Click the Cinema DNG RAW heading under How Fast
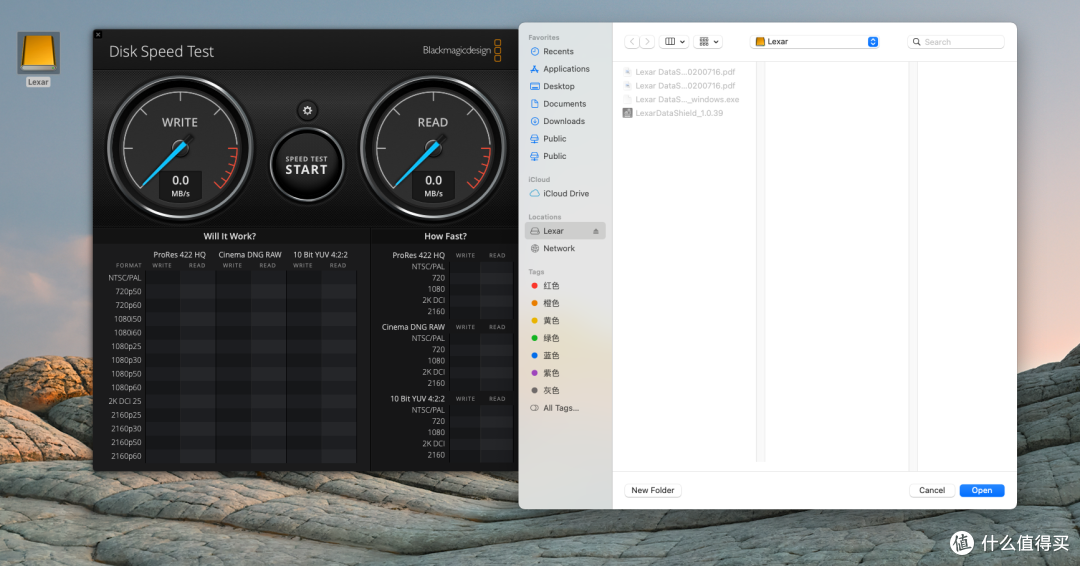The height and width of the screenshot is (566, 1080). click(x=413, y=327)
